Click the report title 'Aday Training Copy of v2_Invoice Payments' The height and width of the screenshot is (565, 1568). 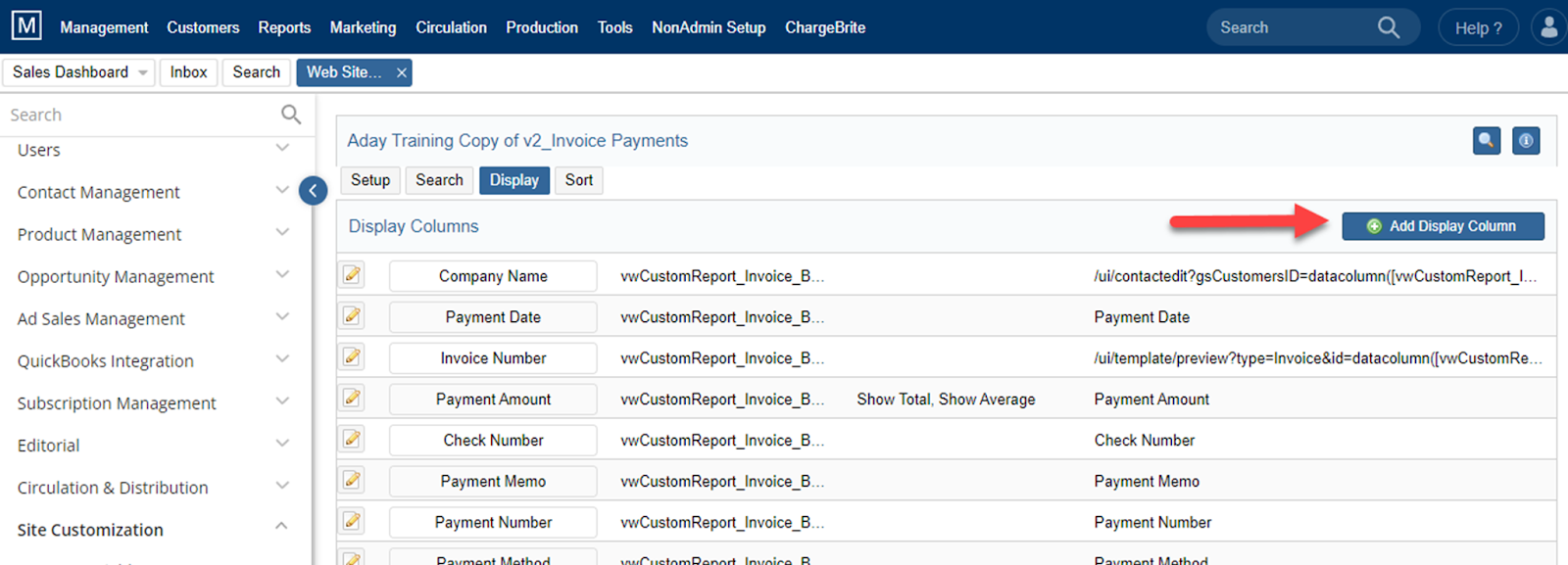[x=517, y=141]
